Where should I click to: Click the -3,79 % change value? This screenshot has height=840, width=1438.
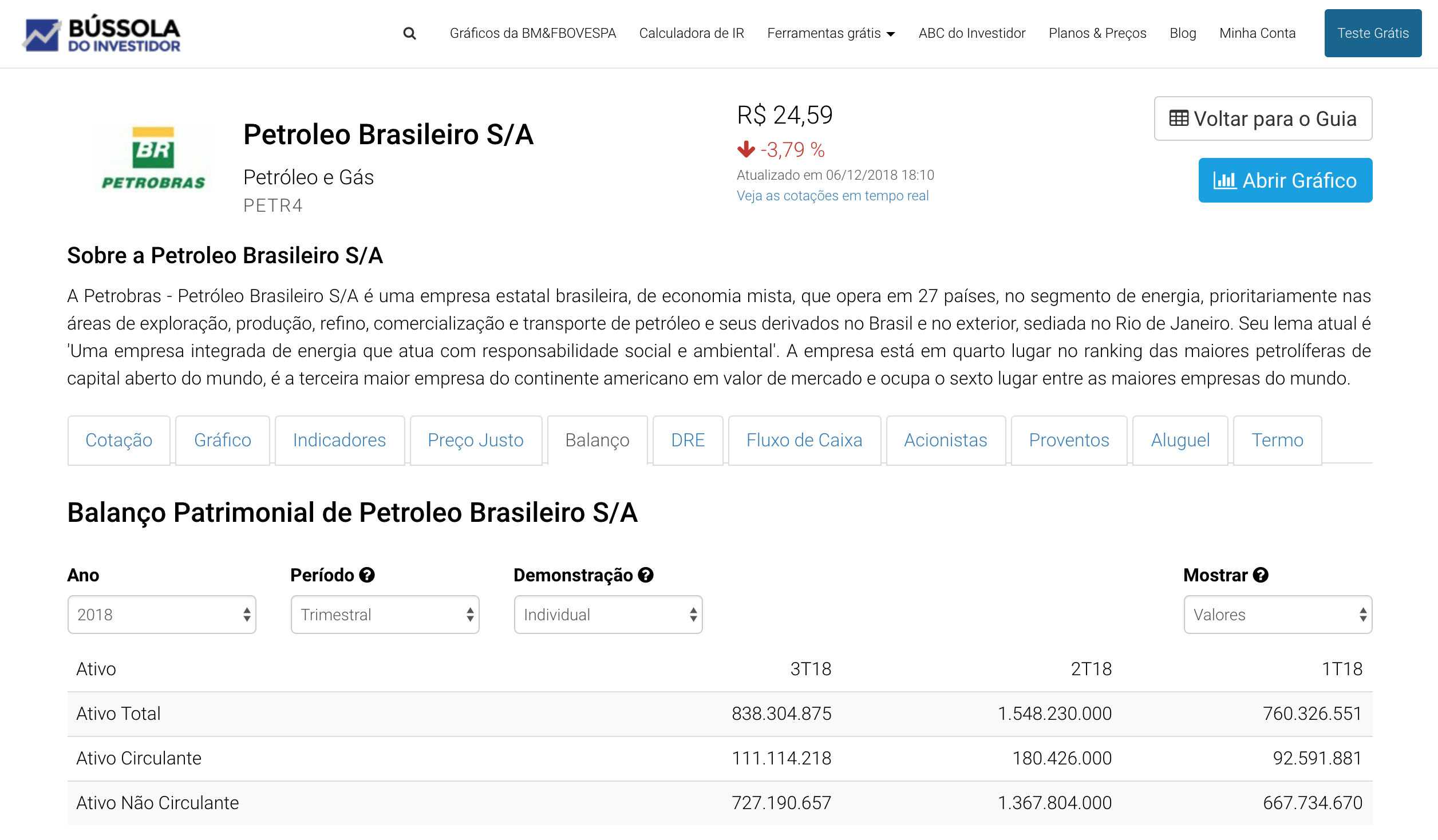click(792, 150)
